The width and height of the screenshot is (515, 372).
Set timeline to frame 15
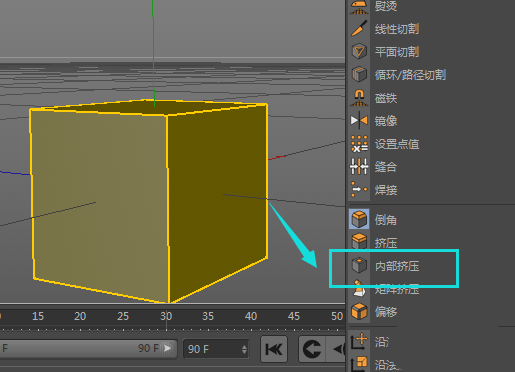pyautogui.click(x=38, y=316)
